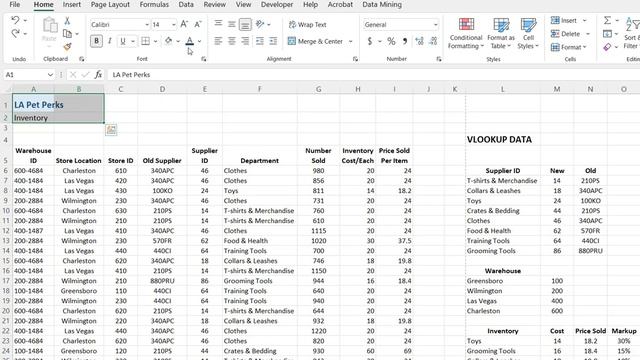
Task: Click the formula bar text field
Action: click(x=374, y=75)
